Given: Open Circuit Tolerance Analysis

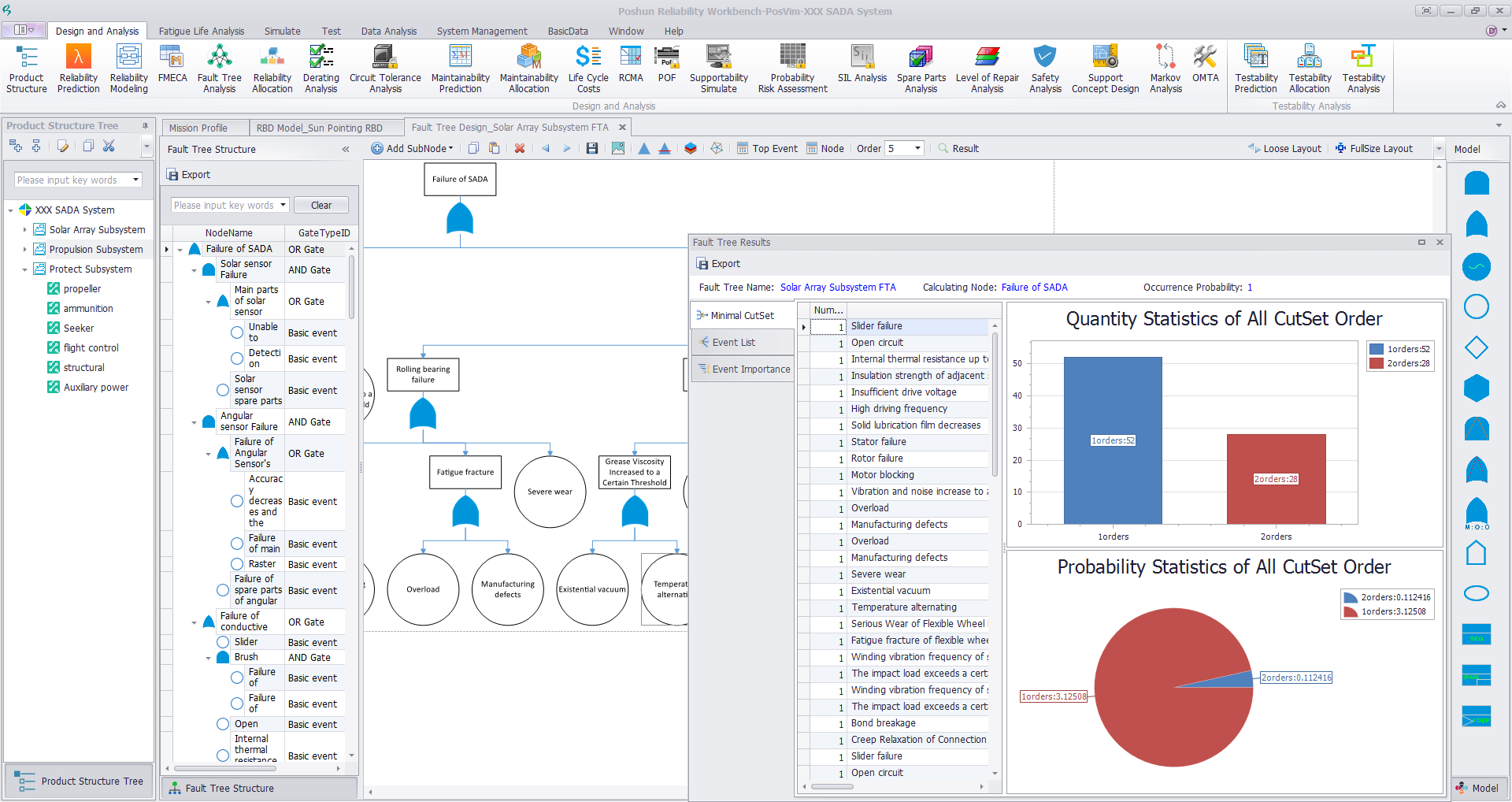Looking at the screenshot, I should (385, 69).
